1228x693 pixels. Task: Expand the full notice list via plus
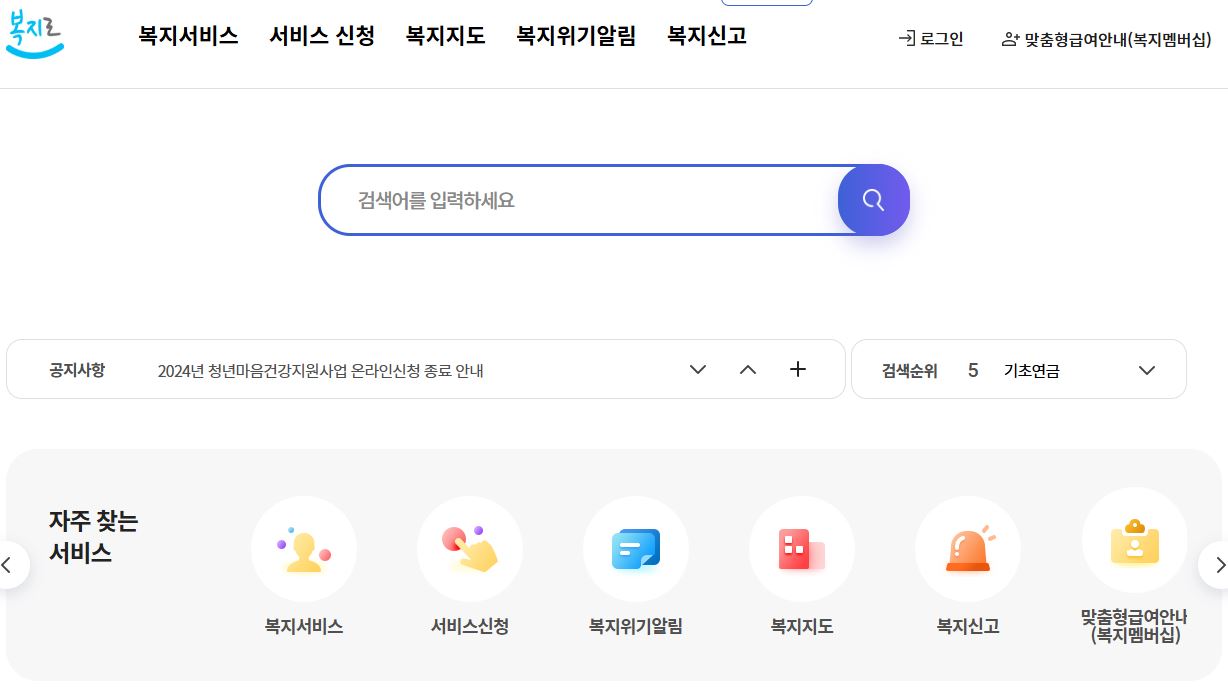798,369
